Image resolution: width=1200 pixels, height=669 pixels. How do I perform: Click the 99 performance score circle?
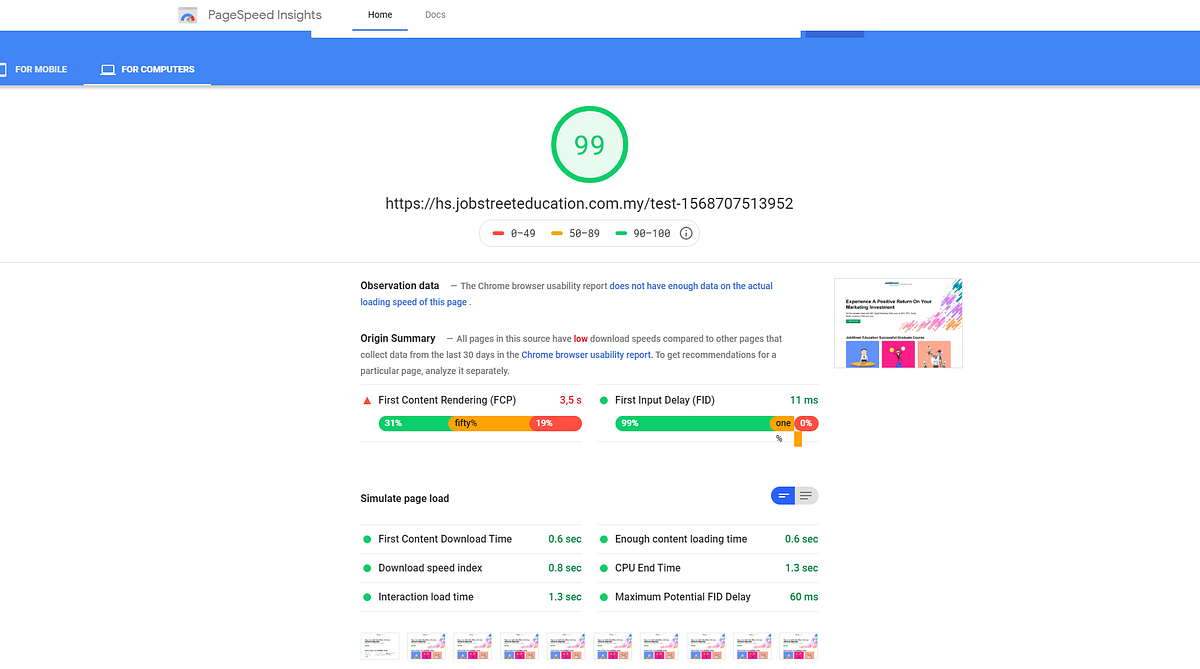pyautogui.click(x=589, y=144)
